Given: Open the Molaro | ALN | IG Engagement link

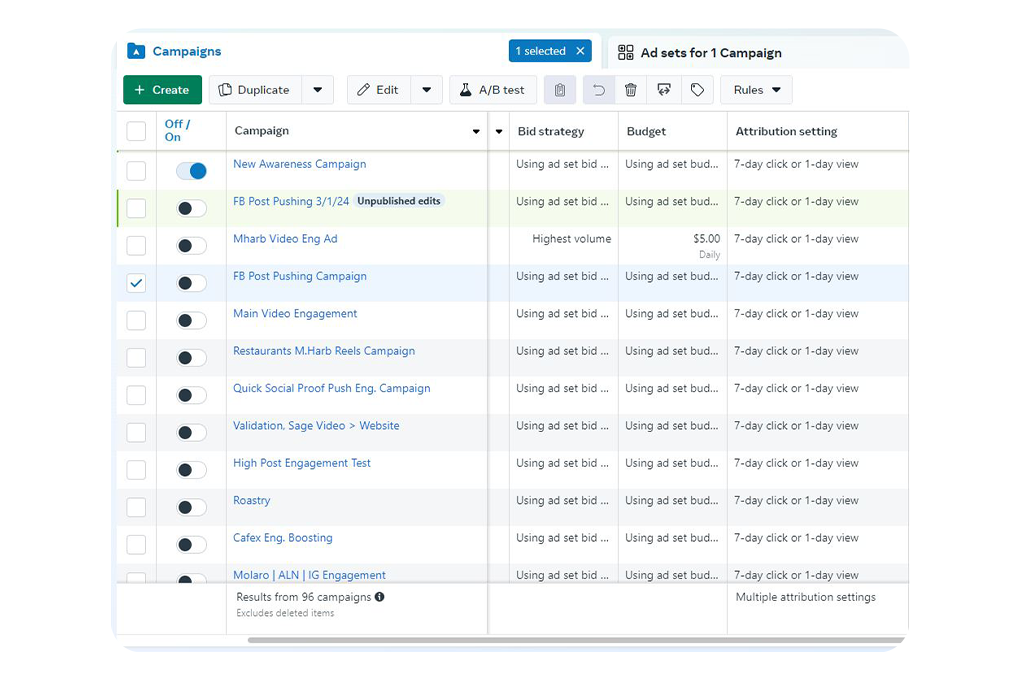Looking at the screenshot, I should (x=310, y=575).
